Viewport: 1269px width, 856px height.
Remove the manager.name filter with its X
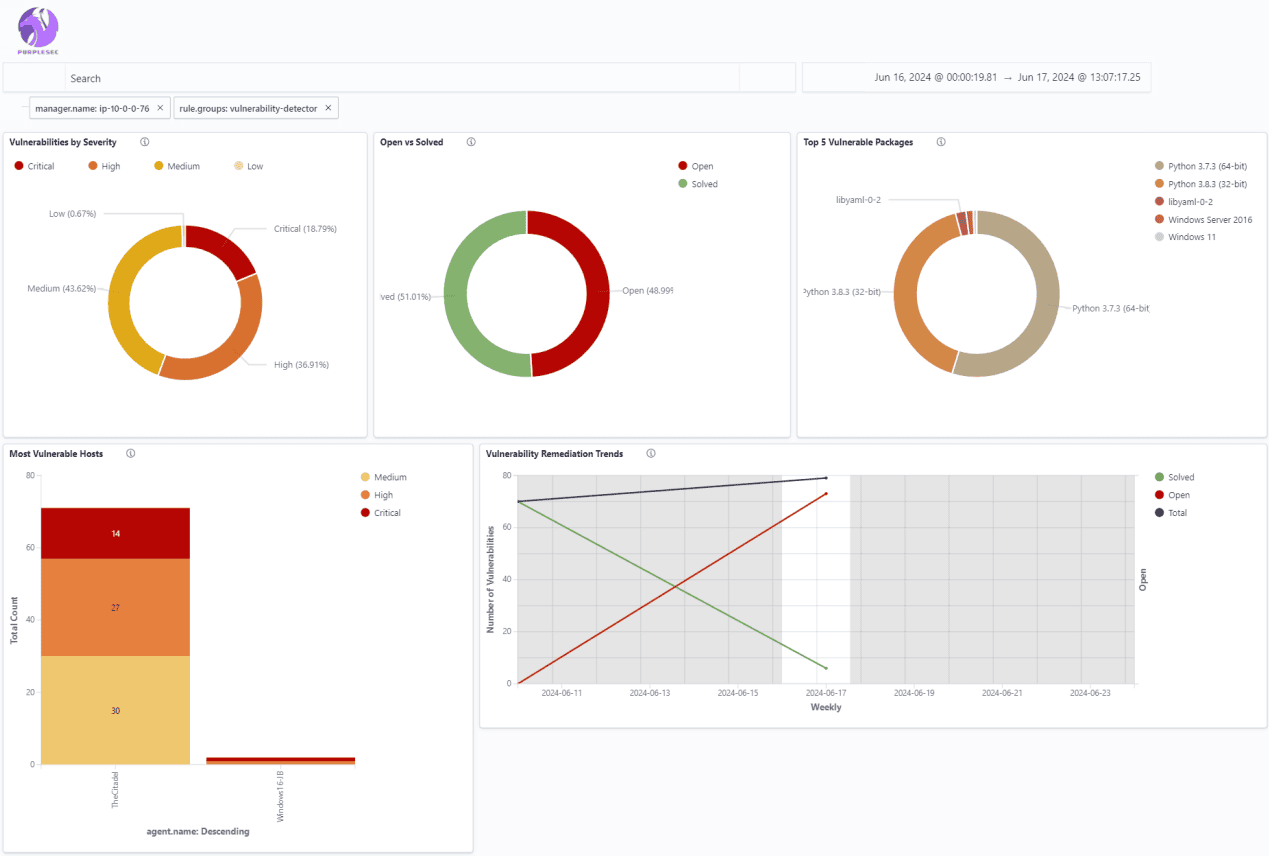click(x=160, y=108)
